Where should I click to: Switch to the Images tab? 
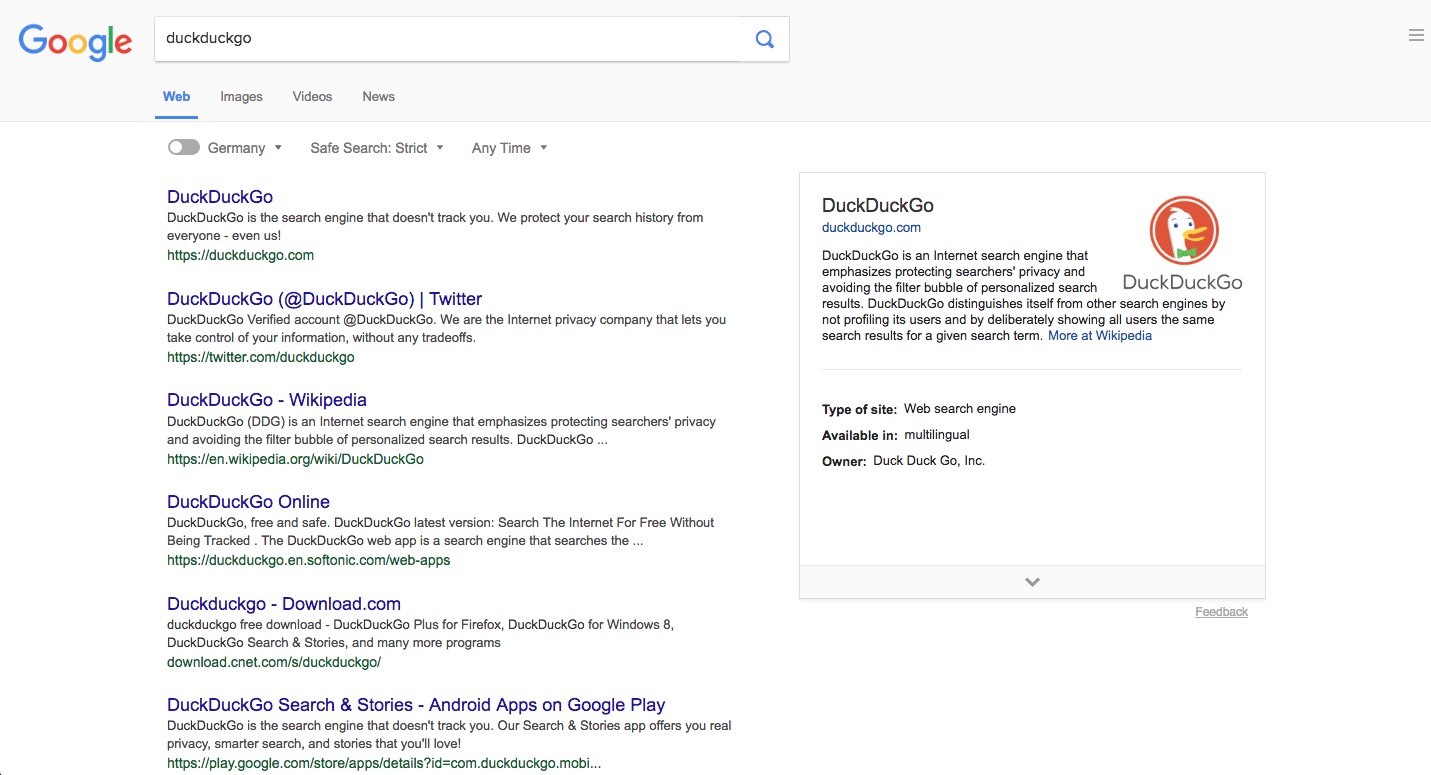[241, 97]
